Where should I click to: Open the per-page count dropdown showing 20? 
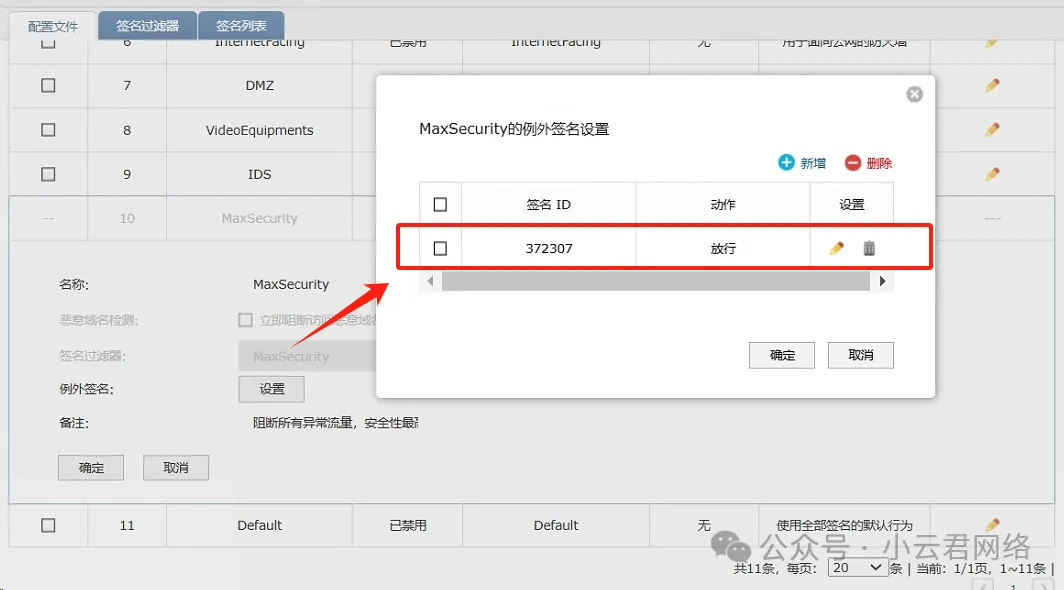pos(858,567)
